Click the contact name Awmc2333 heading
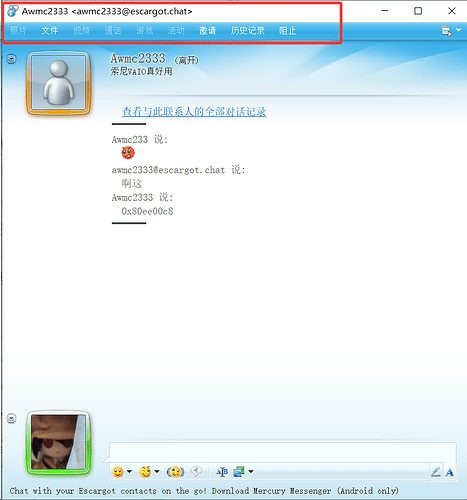 (138, 58)
